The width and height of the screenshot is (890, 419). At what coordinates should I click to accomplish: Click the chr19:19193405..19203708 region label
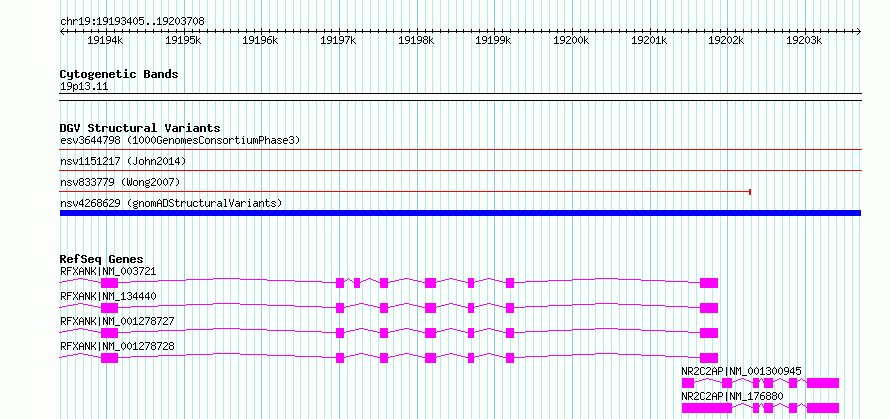(132, 22)
